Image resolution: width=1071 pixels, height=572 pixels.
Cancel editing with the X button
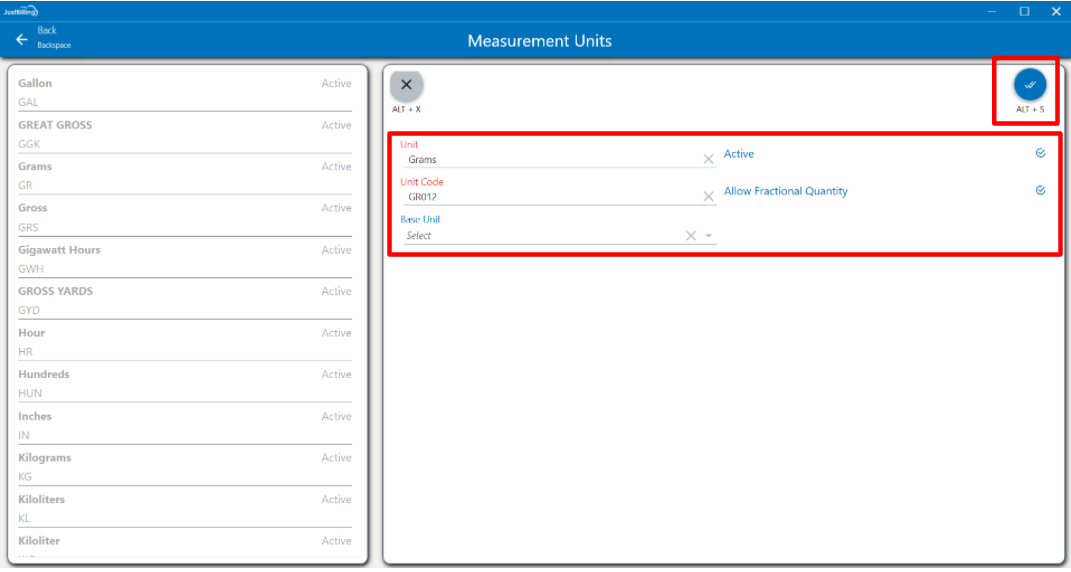406,85
